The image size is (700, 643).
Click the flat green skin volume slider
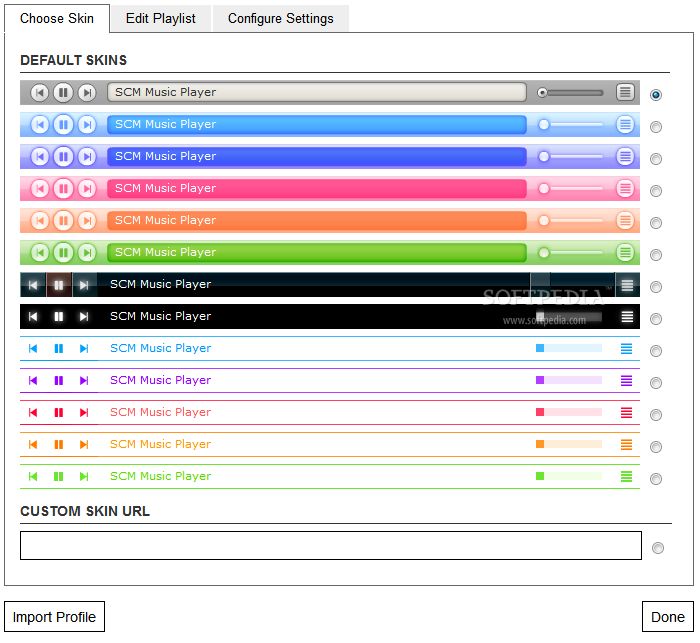tap(569, 476)
